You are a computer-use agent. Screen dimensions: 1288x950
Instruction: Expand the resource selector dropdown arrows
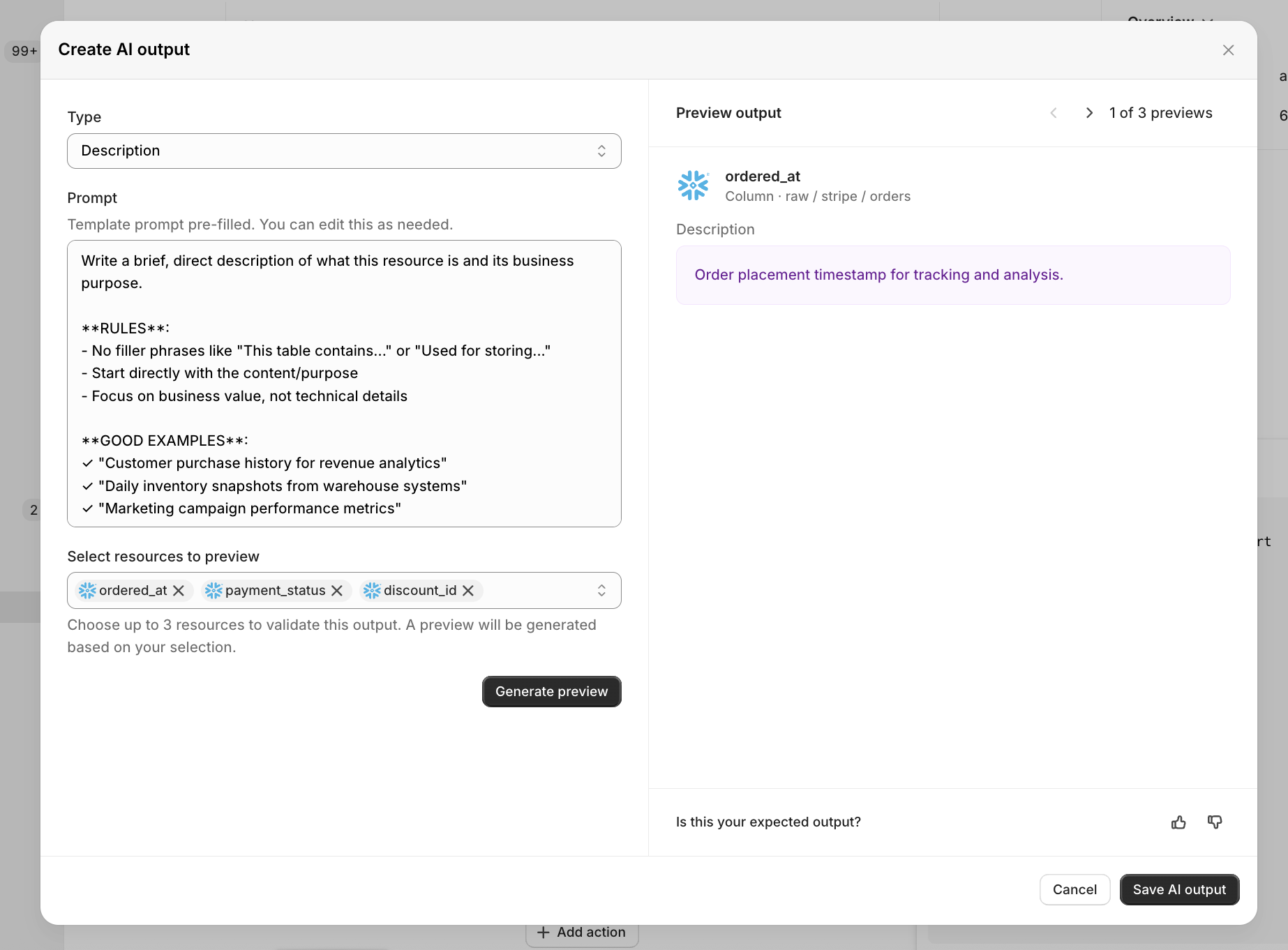click(x=601, y=591)
